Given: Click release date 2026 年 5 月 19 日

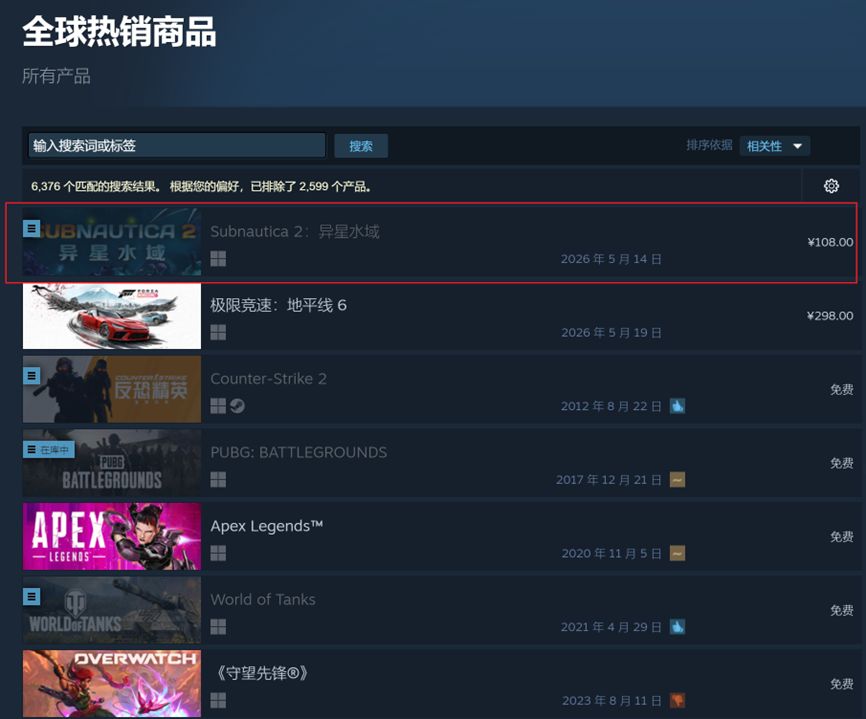Looking at the screenshot, I should [x=611, y=332].
